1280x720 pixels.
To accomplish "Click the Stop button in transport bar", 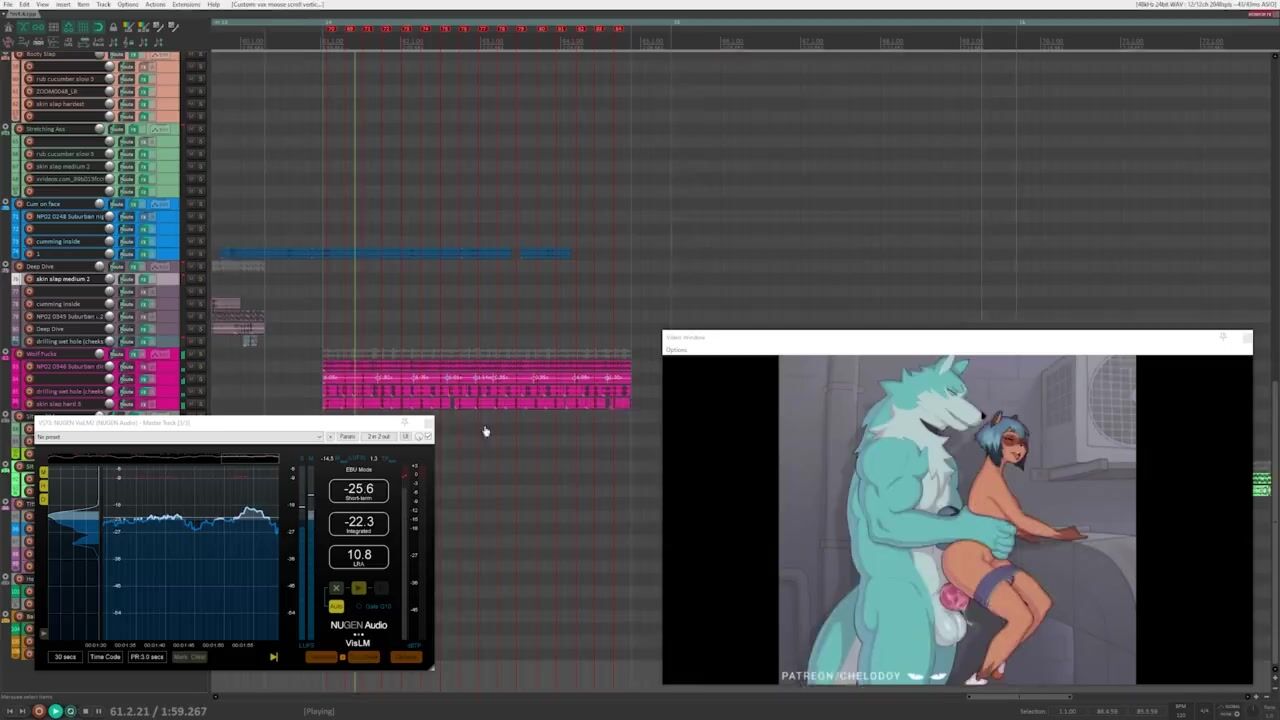I will click(85, 711).
